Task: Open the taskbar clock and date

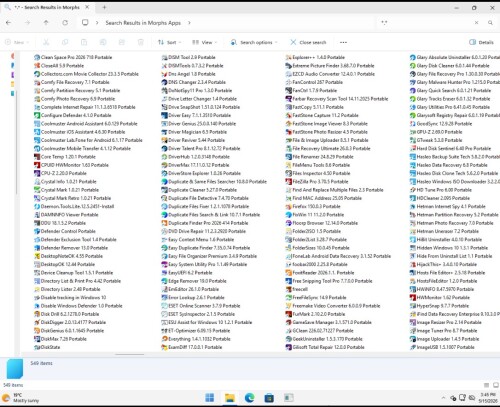Action: tap(488, 397)
